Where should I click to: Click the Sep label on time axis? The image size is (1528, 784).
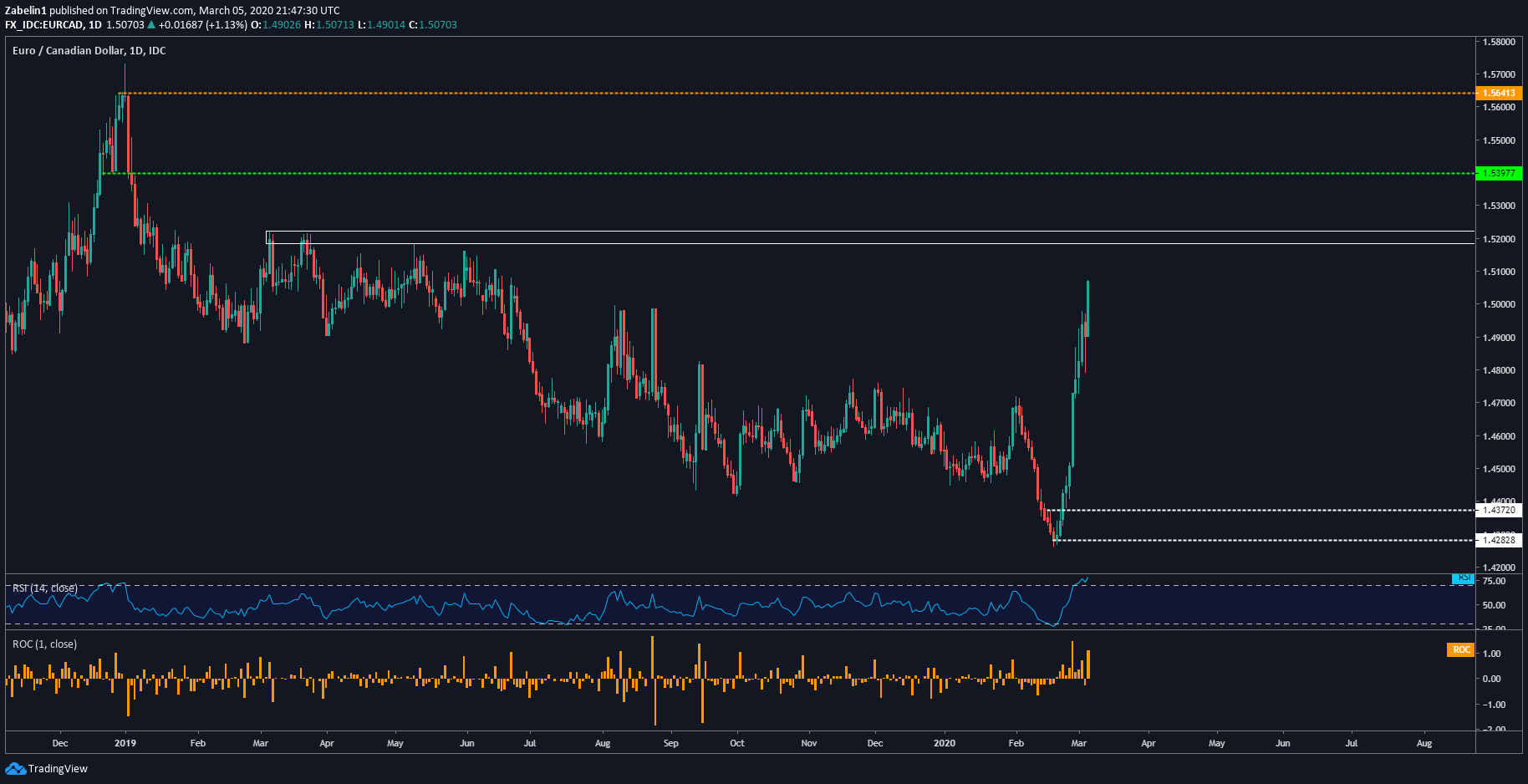[x=671, y=743]
